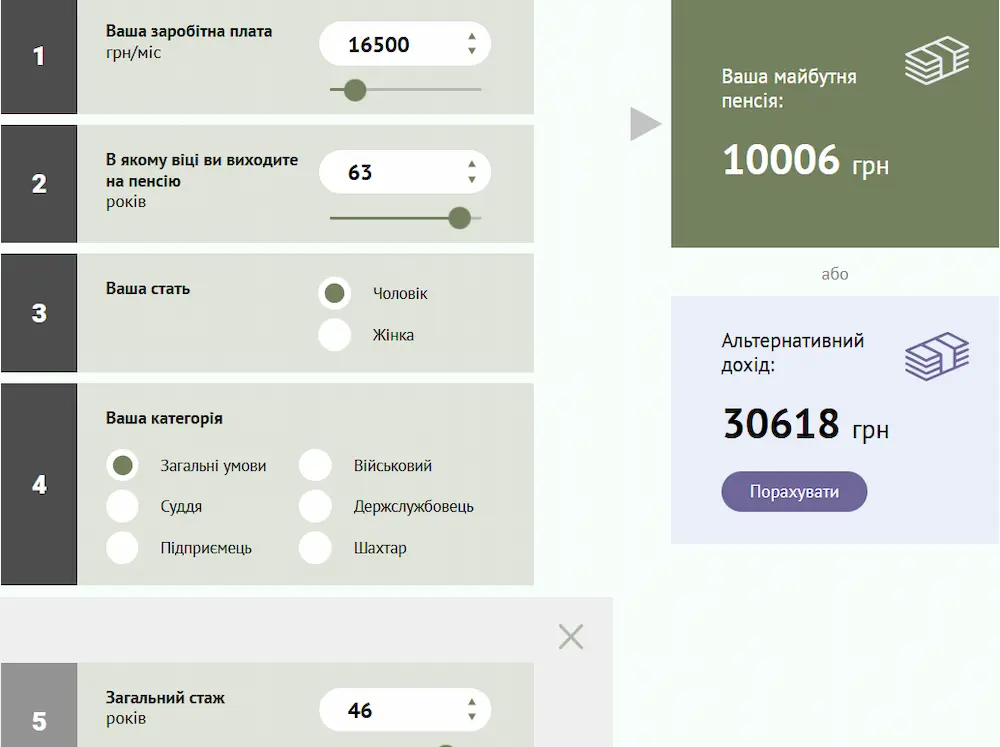Choose the Суддя category
Viewport: 1000px width, 747px height.
pyautogui.click(x=123, y=507)
